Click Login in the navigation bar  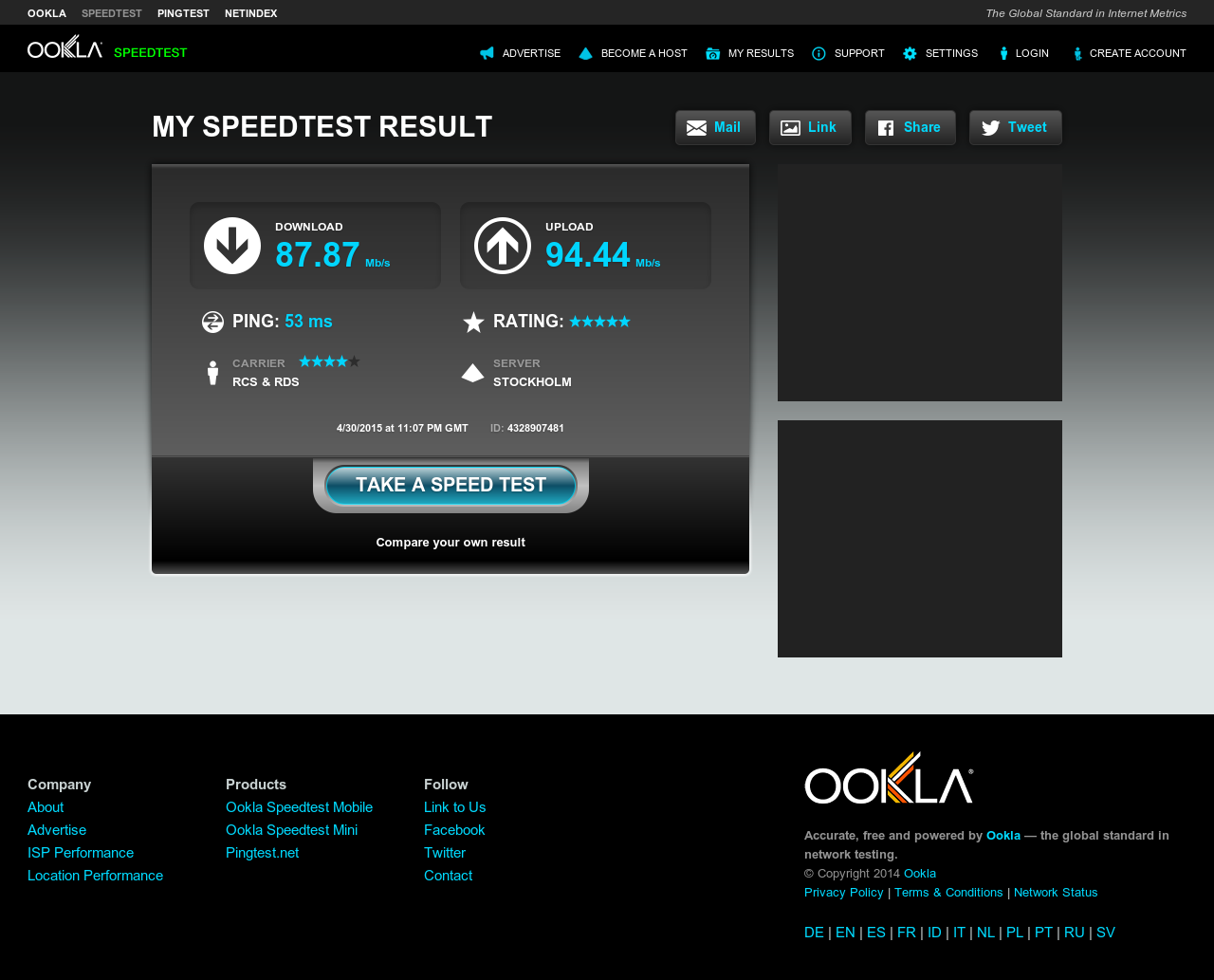click(1032, 53)
